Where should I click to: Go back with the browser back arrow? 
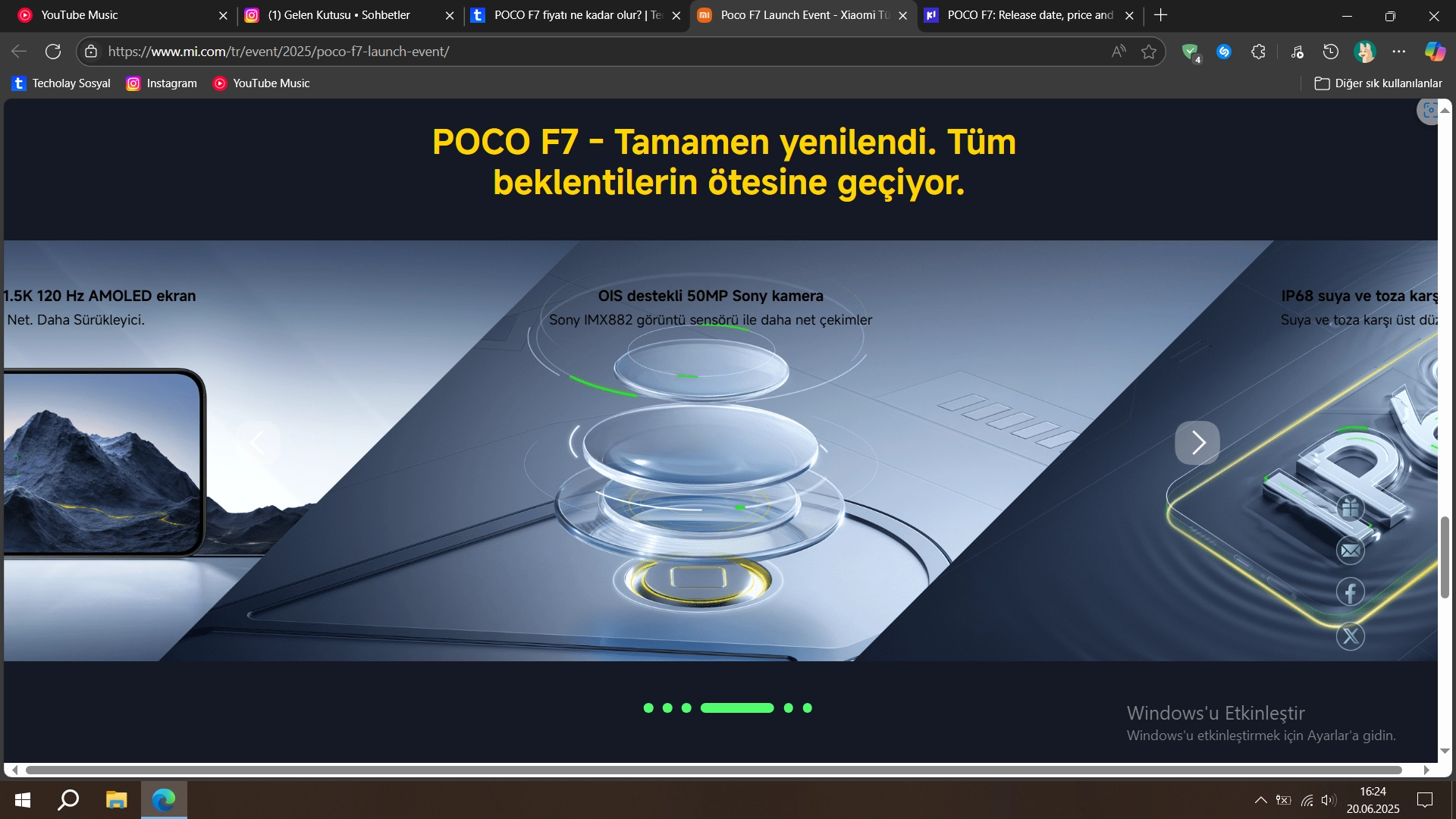pyautogui.click(x=19, y=52)
